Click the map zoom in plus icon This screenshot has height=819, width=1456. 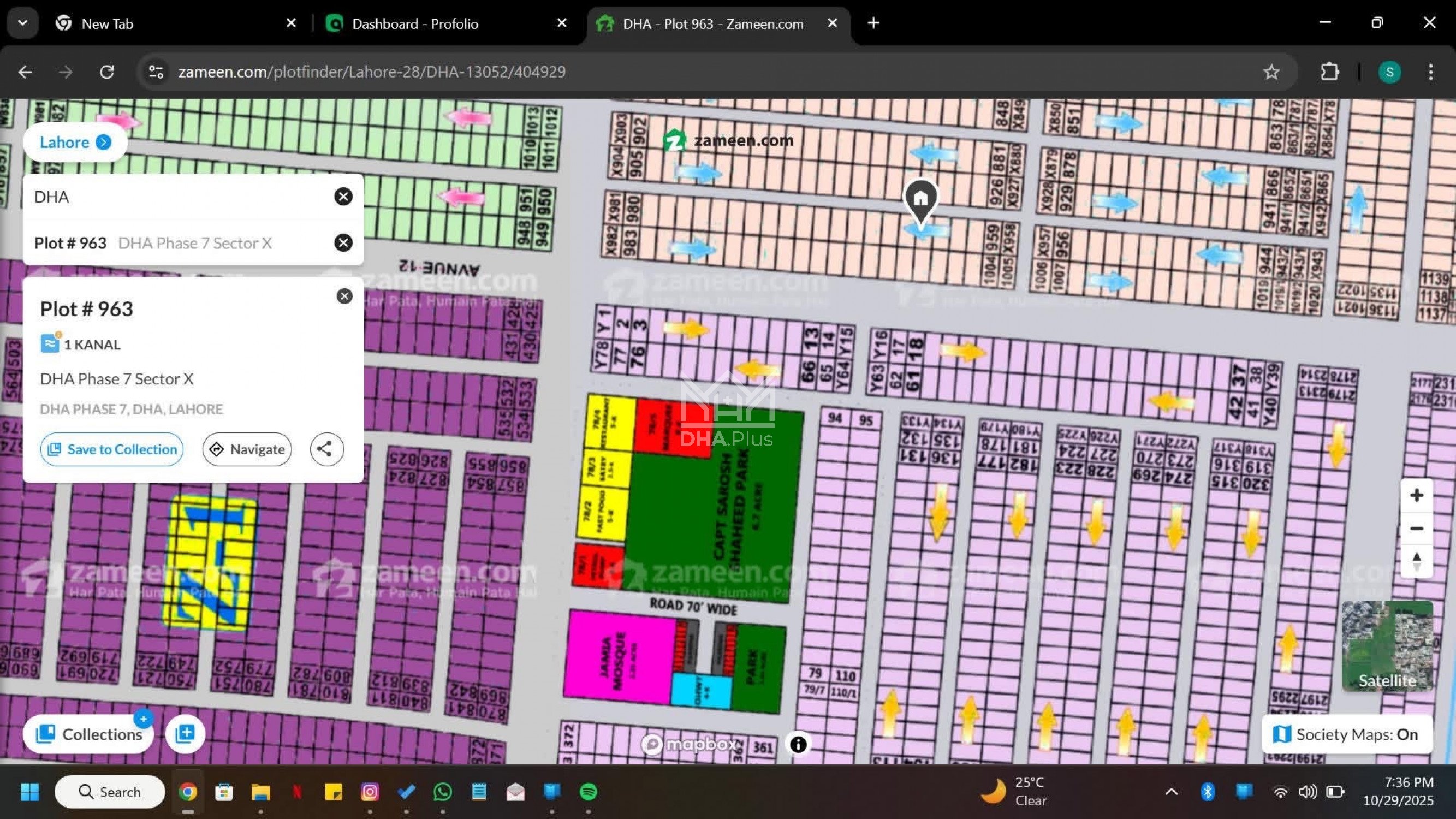(1416, 496)
